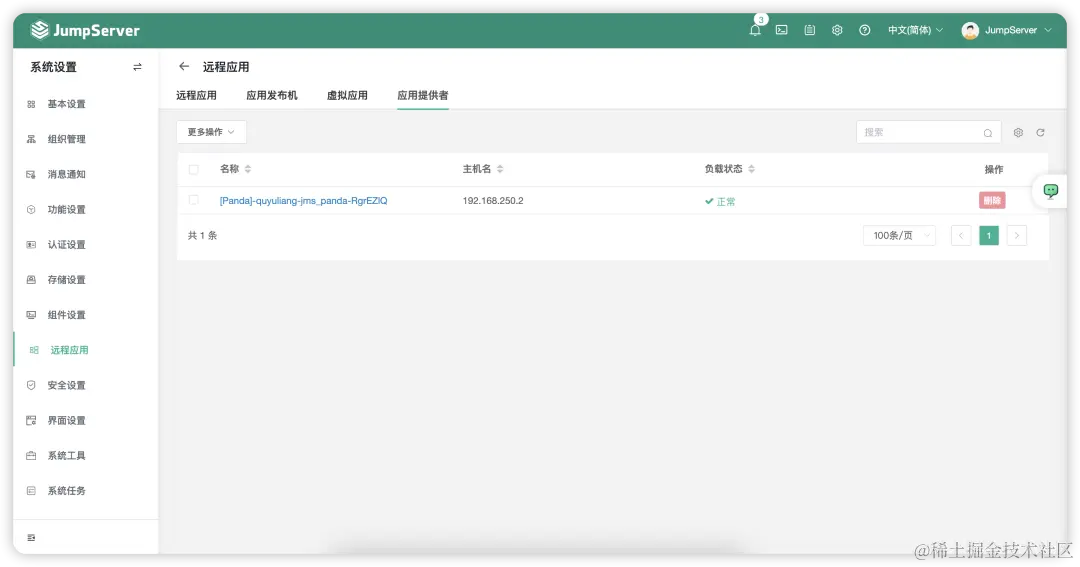
Task: Open the notifications bell icon
Action: (x=755, y=30)
